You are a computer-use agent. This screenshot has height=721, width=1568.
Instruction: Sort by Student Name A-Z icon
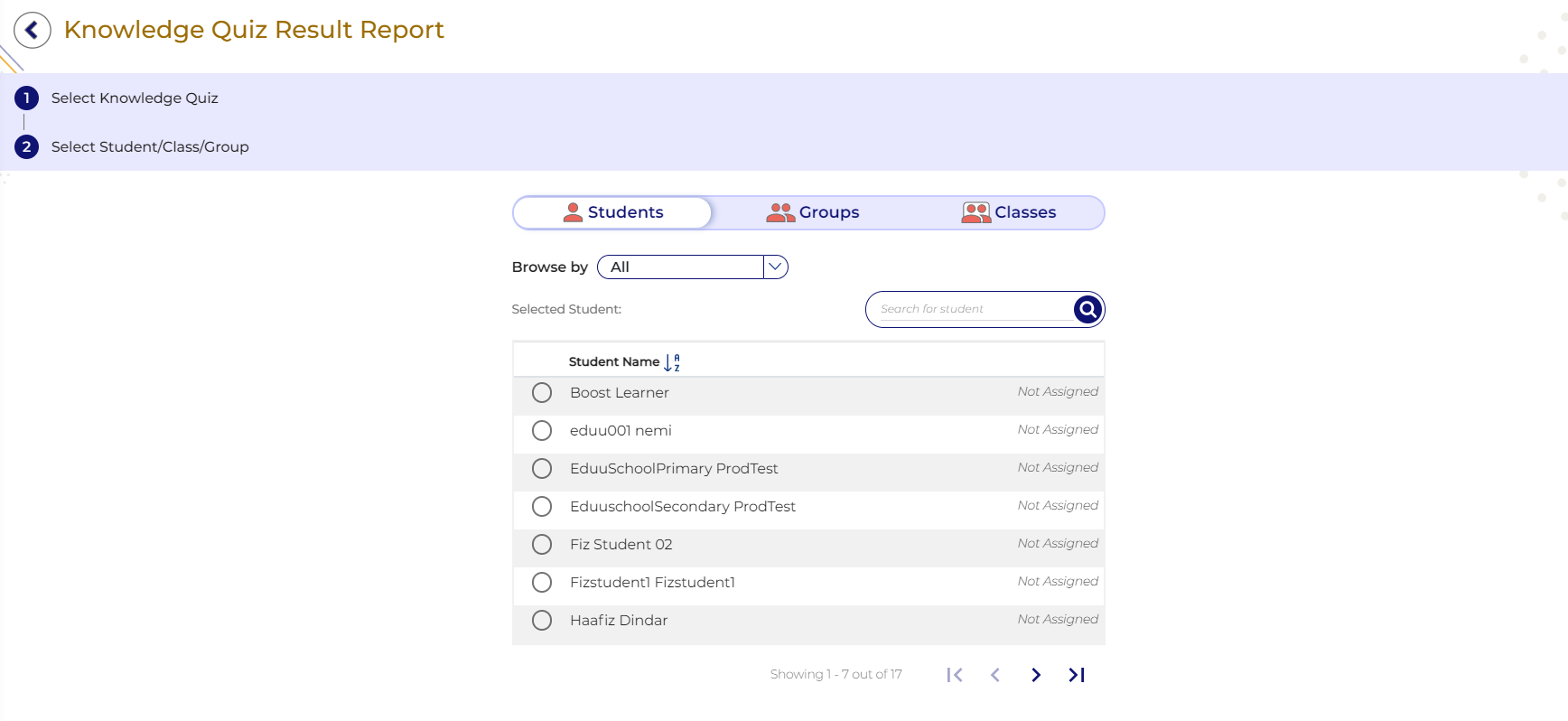[672, 362]
